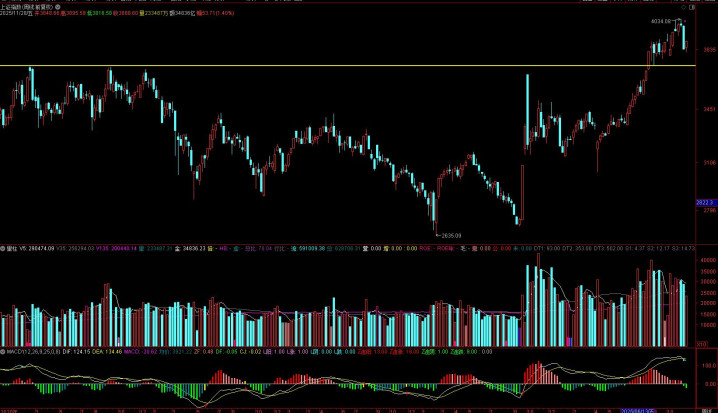This screenshot has height=413, width=718.
Task: Click the highlighted price tag on right axis
Action: click(x=704, y=201)
